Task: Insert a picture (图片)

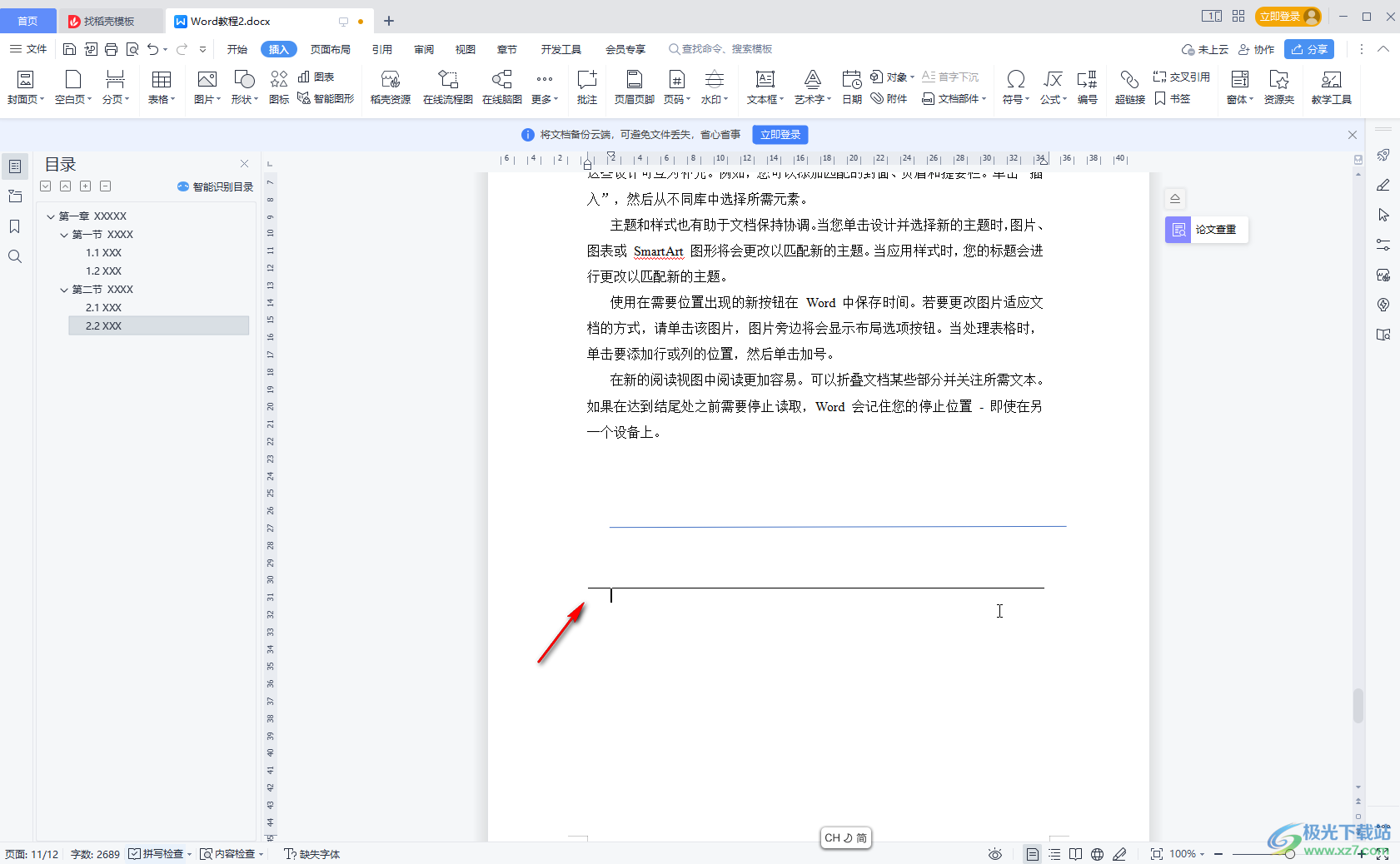Action: point(207,87)
